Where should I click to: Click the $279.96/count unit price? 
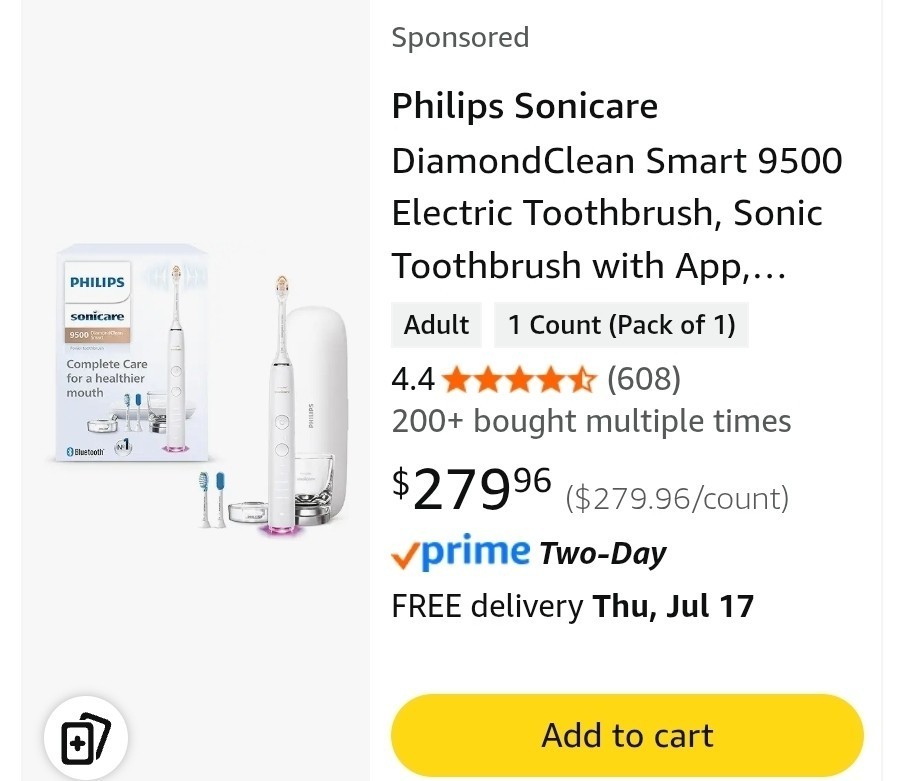677,499
